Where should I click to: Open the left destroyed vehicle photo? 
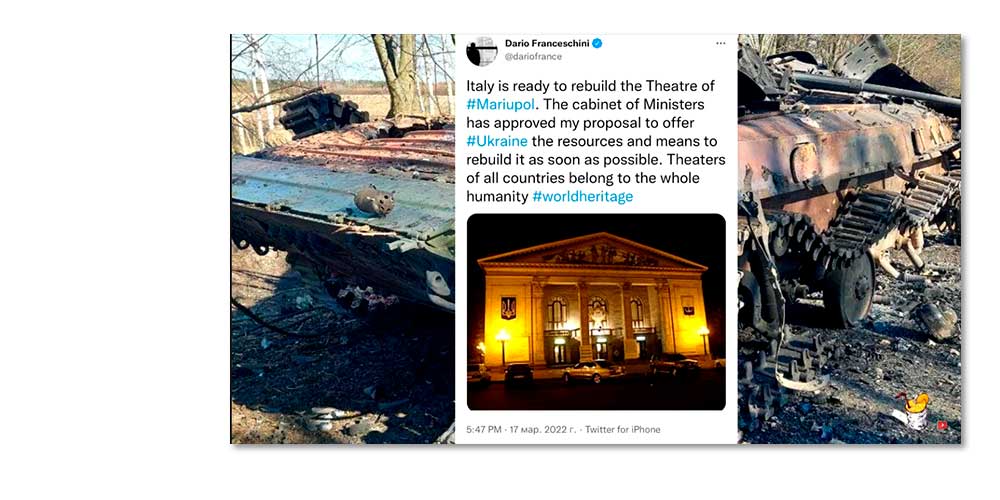point(342,239)
